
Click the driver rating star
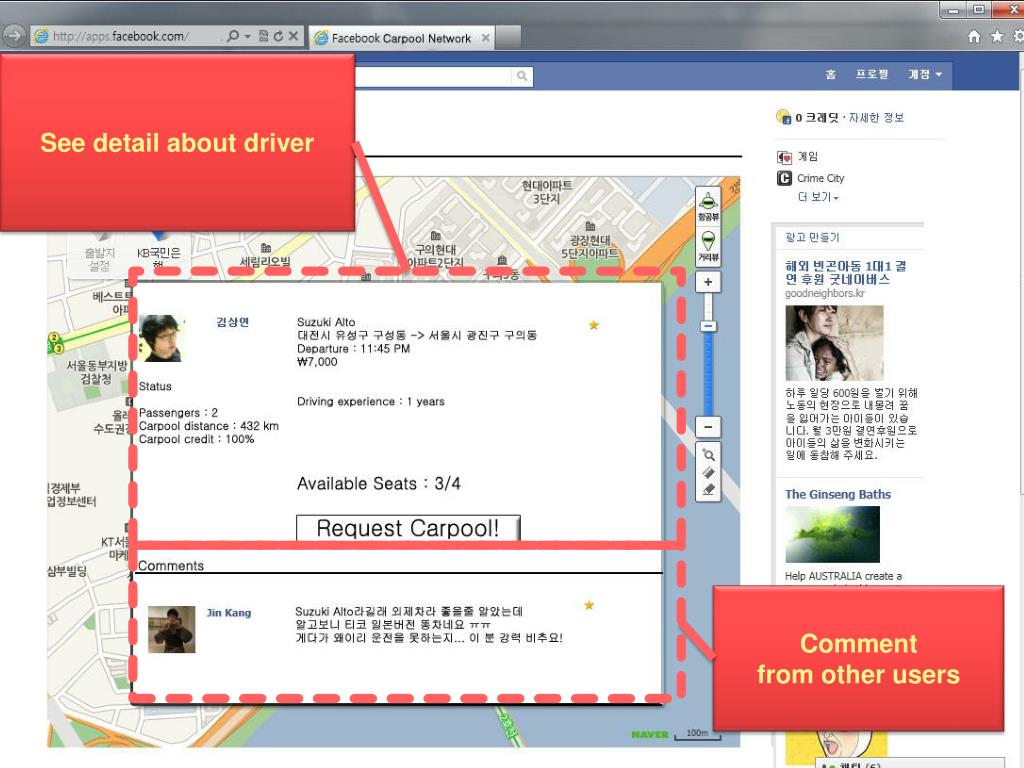click(594, 325)
